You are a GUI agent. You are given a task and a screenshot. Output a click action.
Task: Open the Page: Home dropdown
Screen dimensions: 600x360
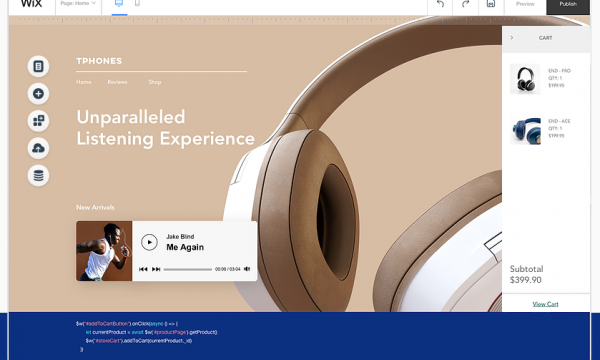[x=78, y=3]
